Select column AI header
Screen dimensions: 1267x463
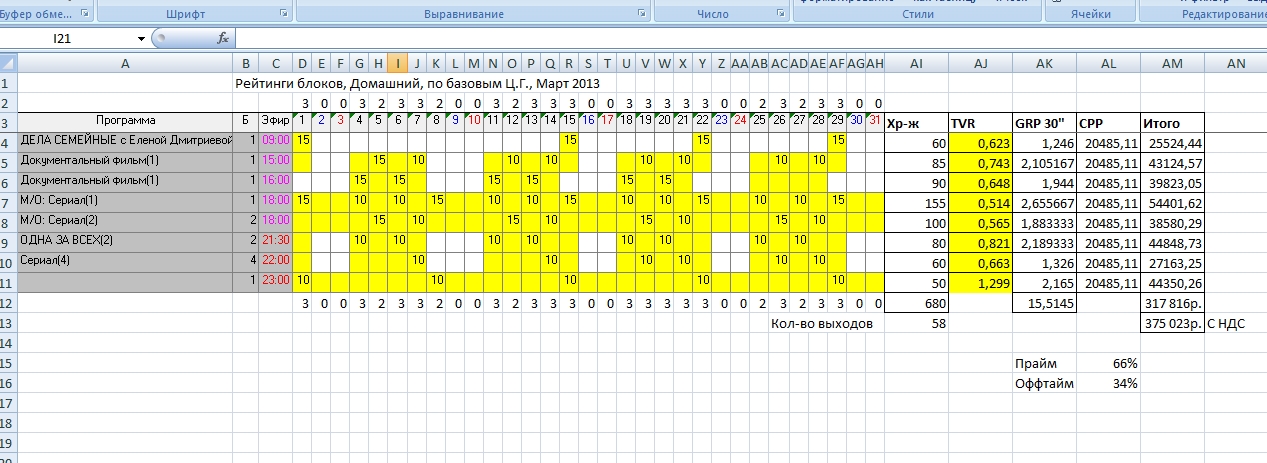(916, 64)
